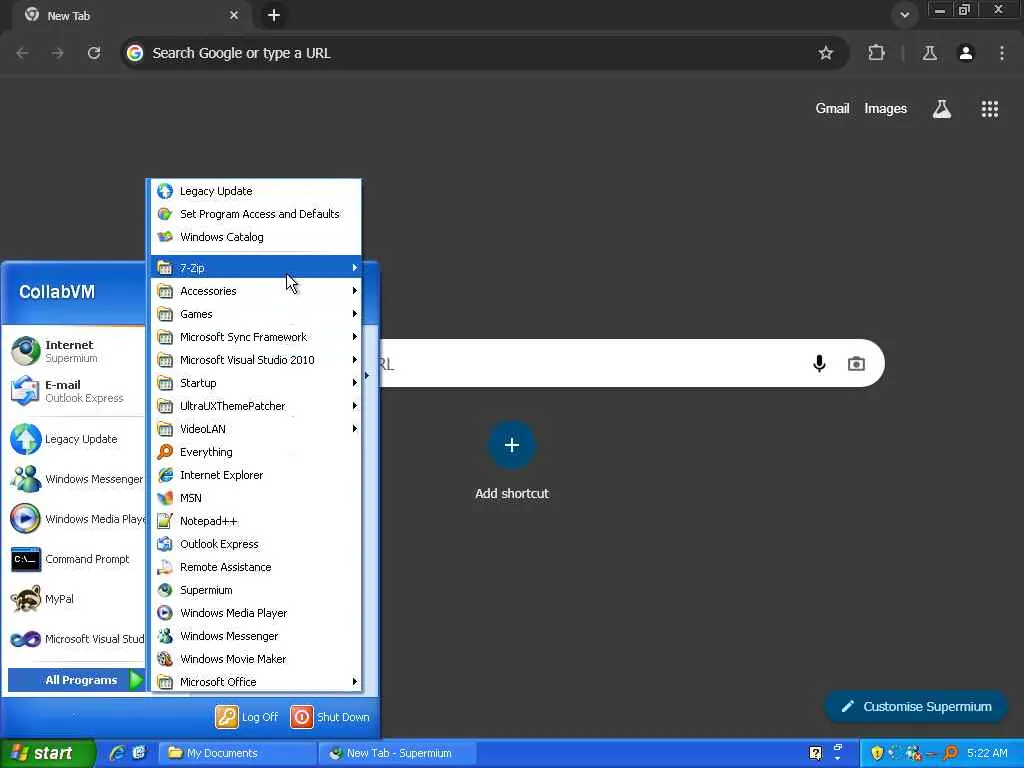Viewport: 1024px width, 768px height.
Task: Click Shut Down
Action: point(330,716)
